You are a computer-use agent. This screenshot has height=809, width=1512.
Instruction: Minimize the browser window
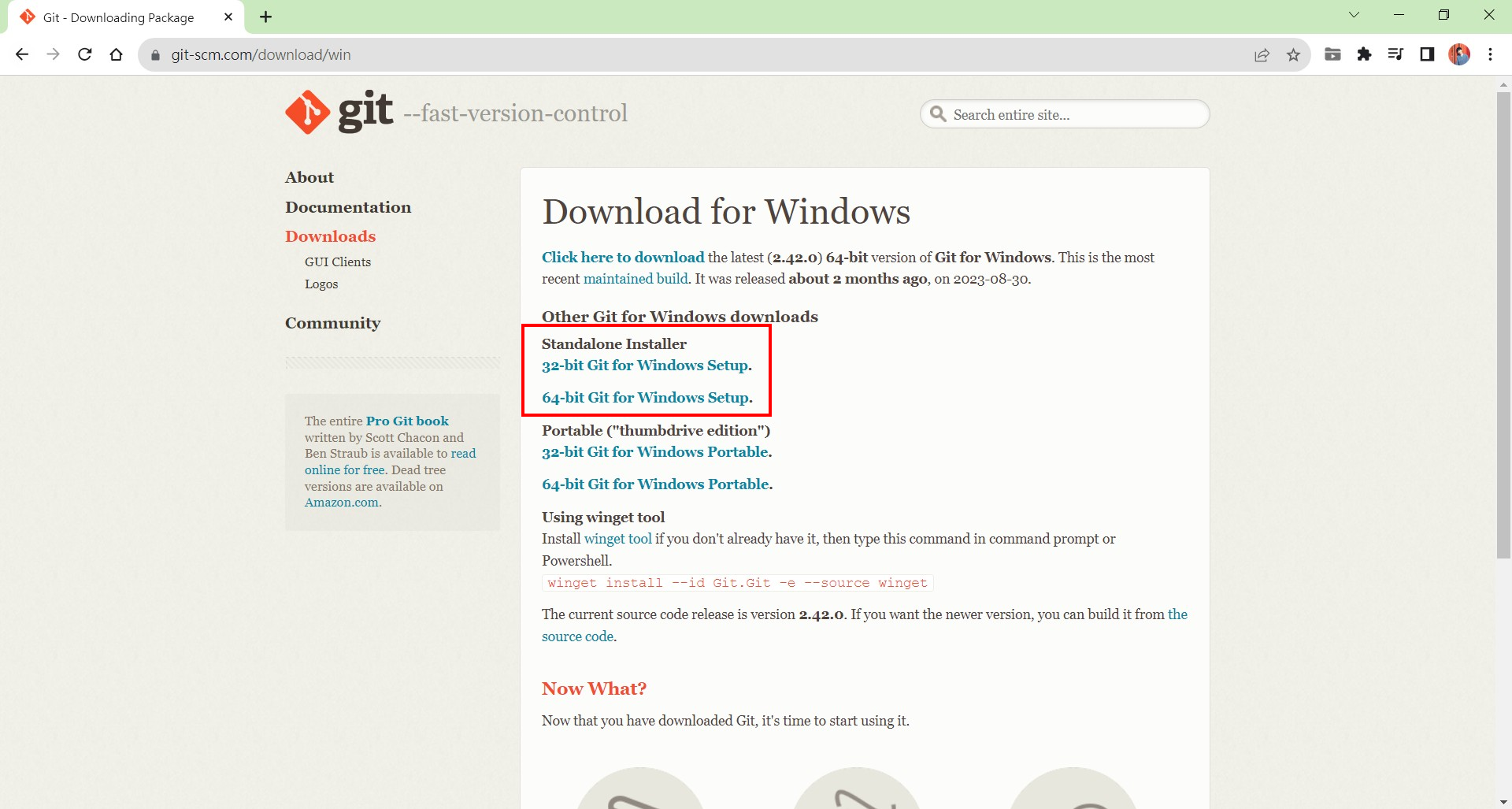click(1399, 15)
